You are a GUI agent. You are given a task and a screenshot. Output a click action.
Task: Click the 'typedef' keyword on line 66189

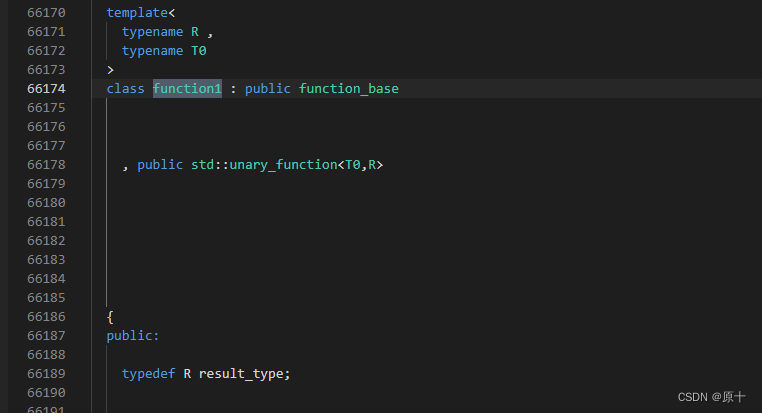click(x=148, y=374)
